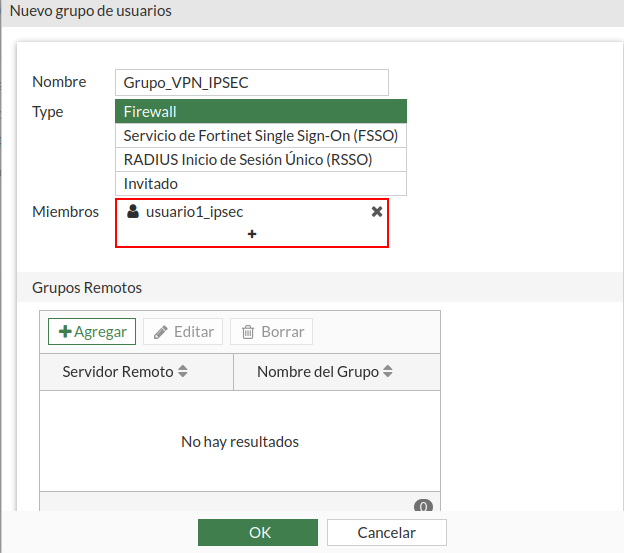Image resolution: width=624 pixels, height=553 pixels.
Task: Confirm with the OK button
Action: click(259, 532)
